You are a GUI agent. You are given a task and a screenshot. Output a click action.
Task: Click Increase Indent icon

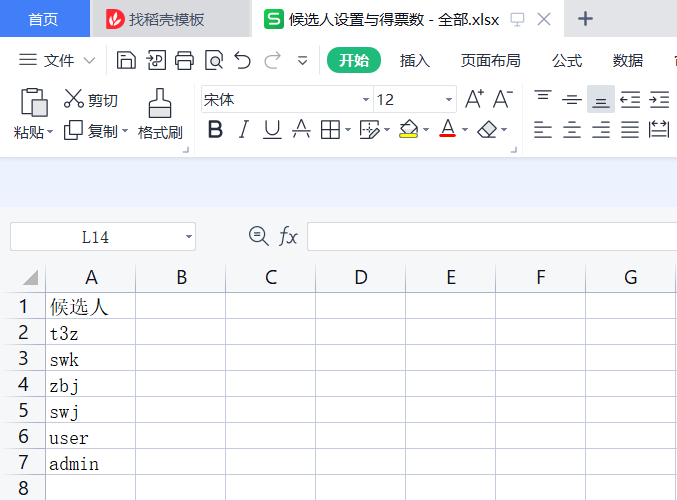[659, 99]
